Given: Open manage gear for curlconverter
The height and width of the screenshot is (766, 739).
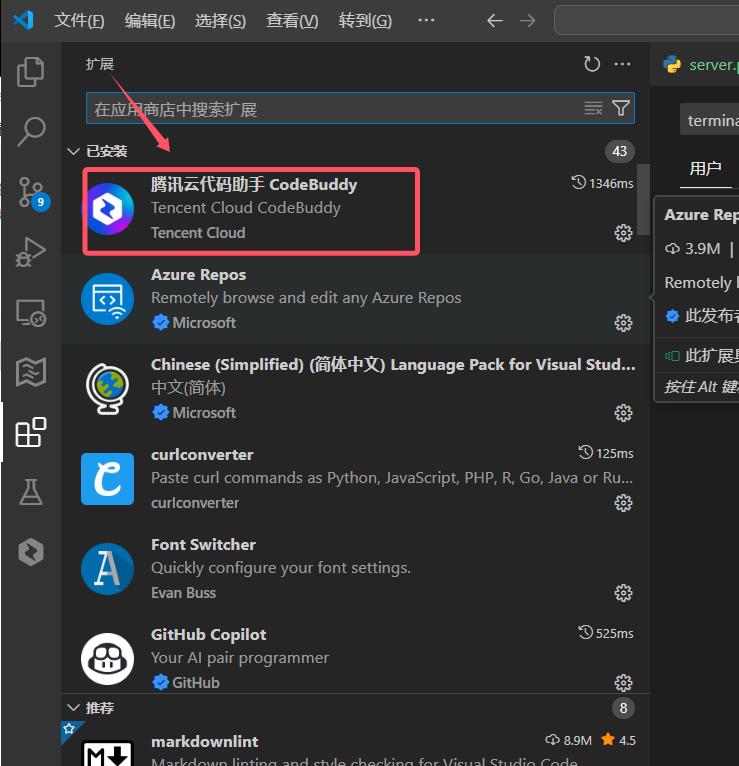Looking at the screenshot, I should pos(623,503).
